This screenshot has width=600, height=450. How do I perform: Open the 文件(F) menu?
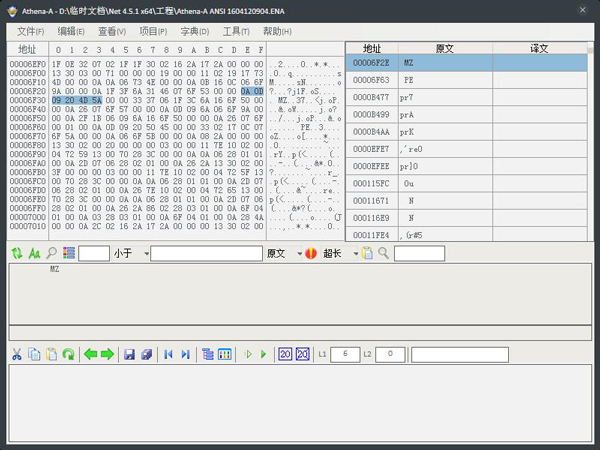pyautogui.click(x=31, y=31)
